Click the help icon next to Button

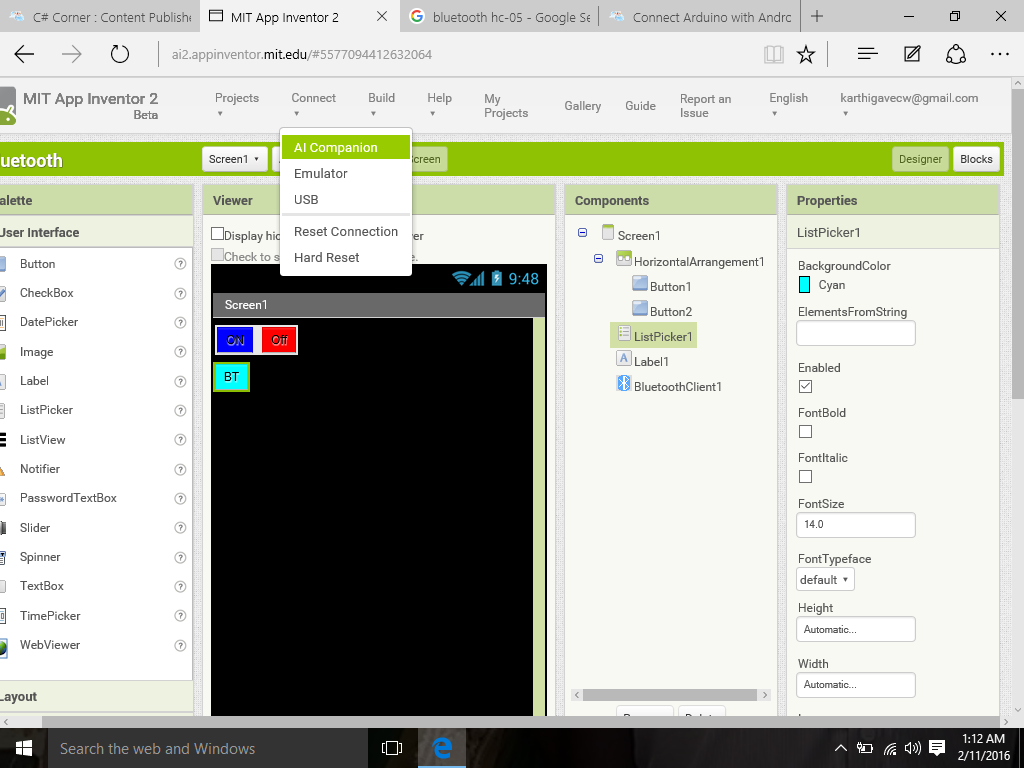pos(180,264)
